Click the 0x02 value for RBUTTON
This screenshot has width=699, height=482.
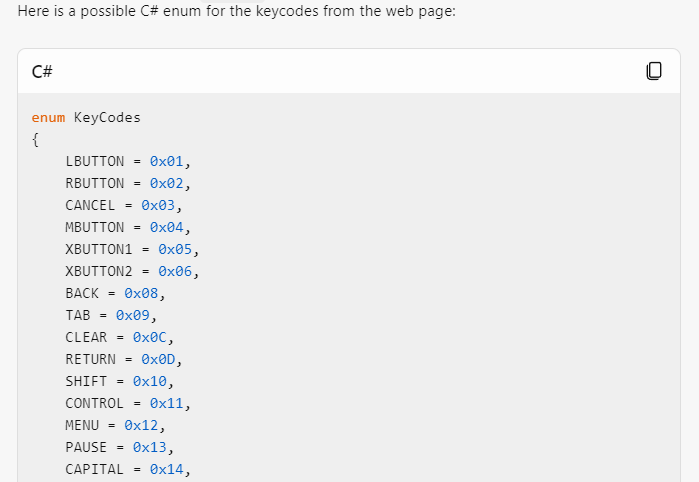(166, 183)
